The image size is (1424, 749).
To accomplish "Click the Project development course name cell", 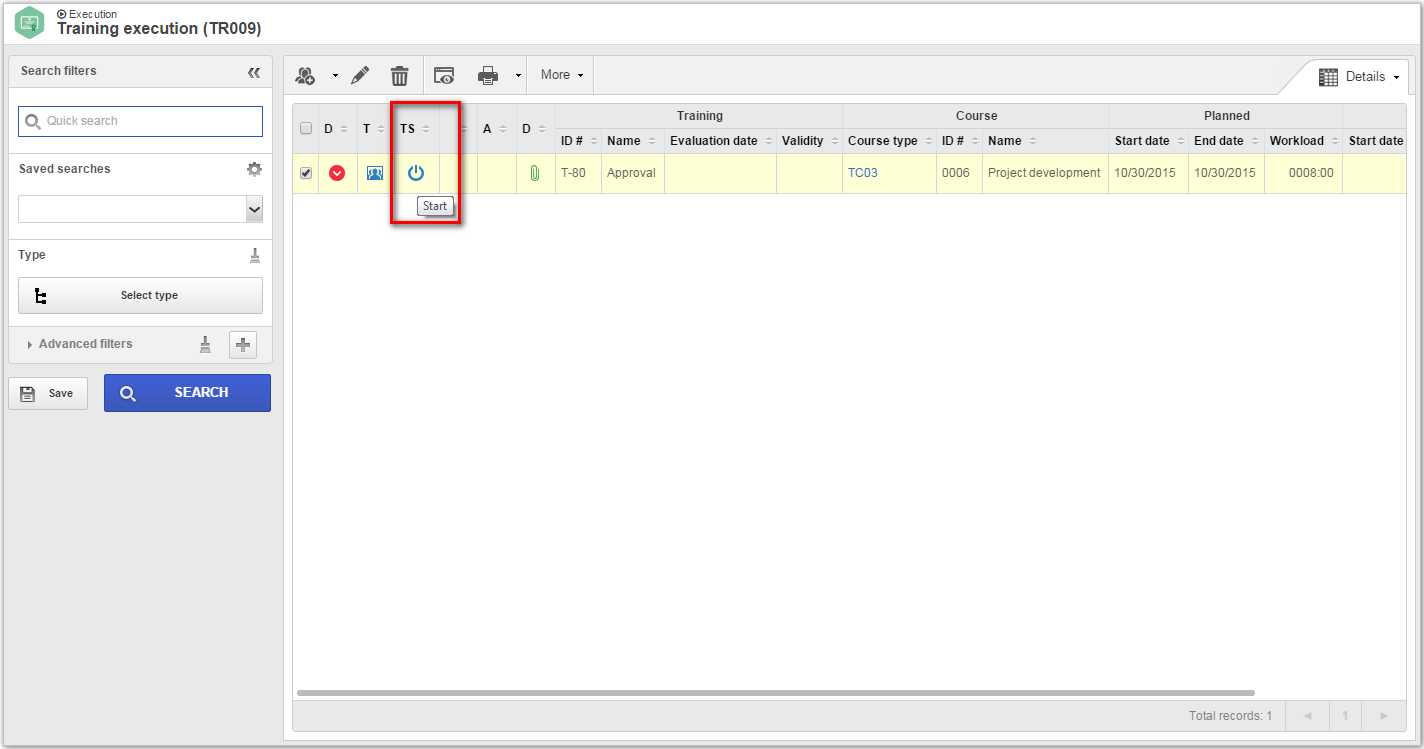I will coord(1045,173).
